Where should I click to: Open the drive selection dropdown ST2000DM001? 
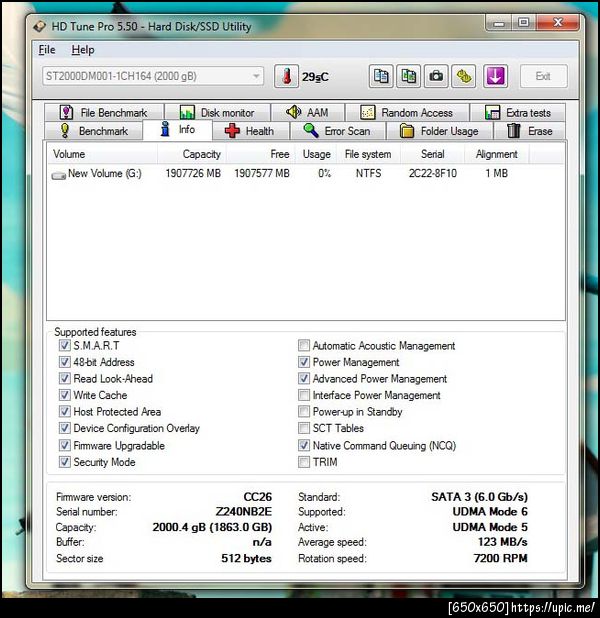[x=153, y=76]
